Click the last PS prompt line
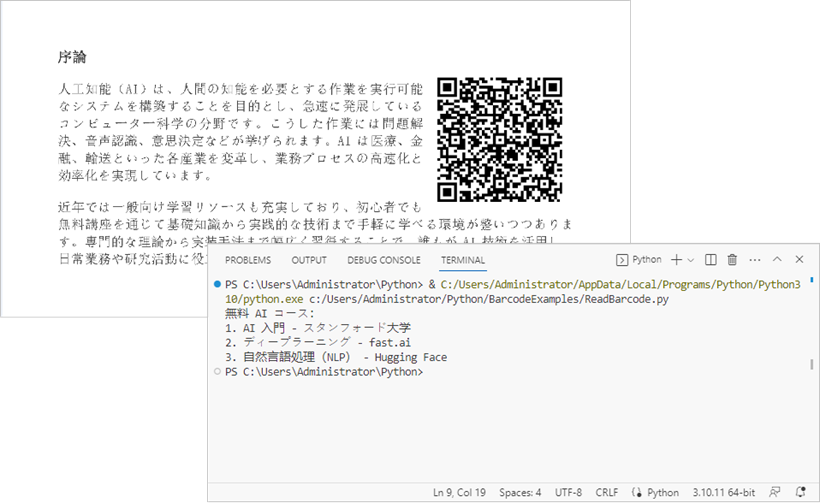 (x=324, y=372)
